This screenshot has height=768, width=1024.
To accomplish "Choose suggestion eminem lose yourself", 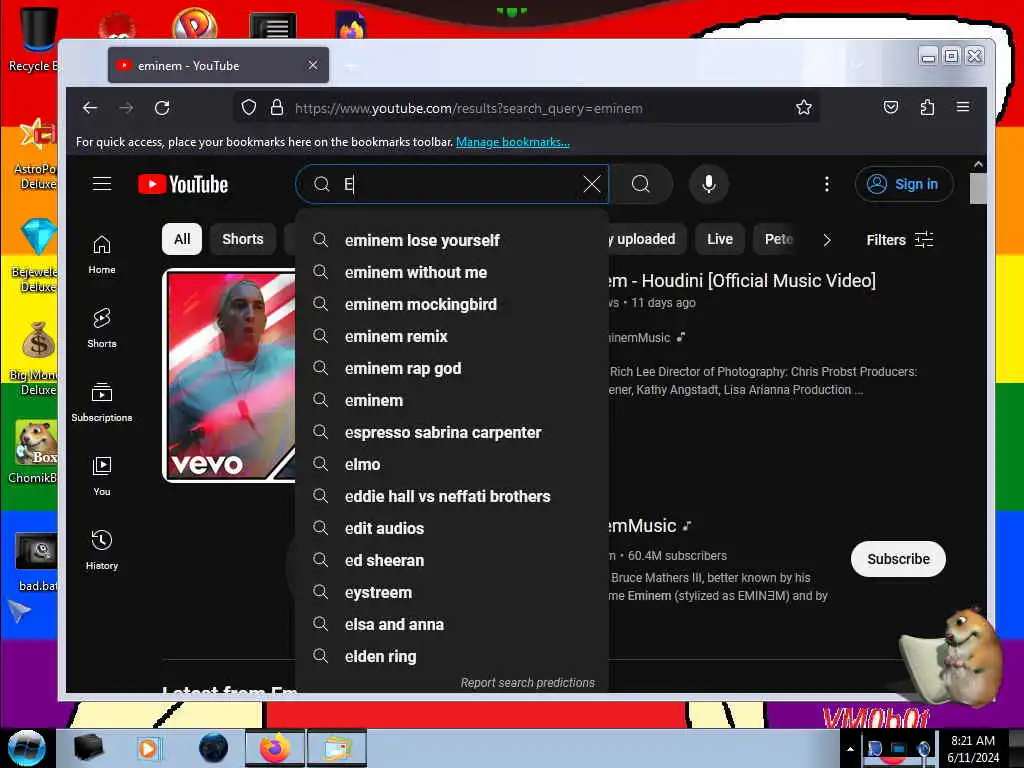I will tap(452, 240).
